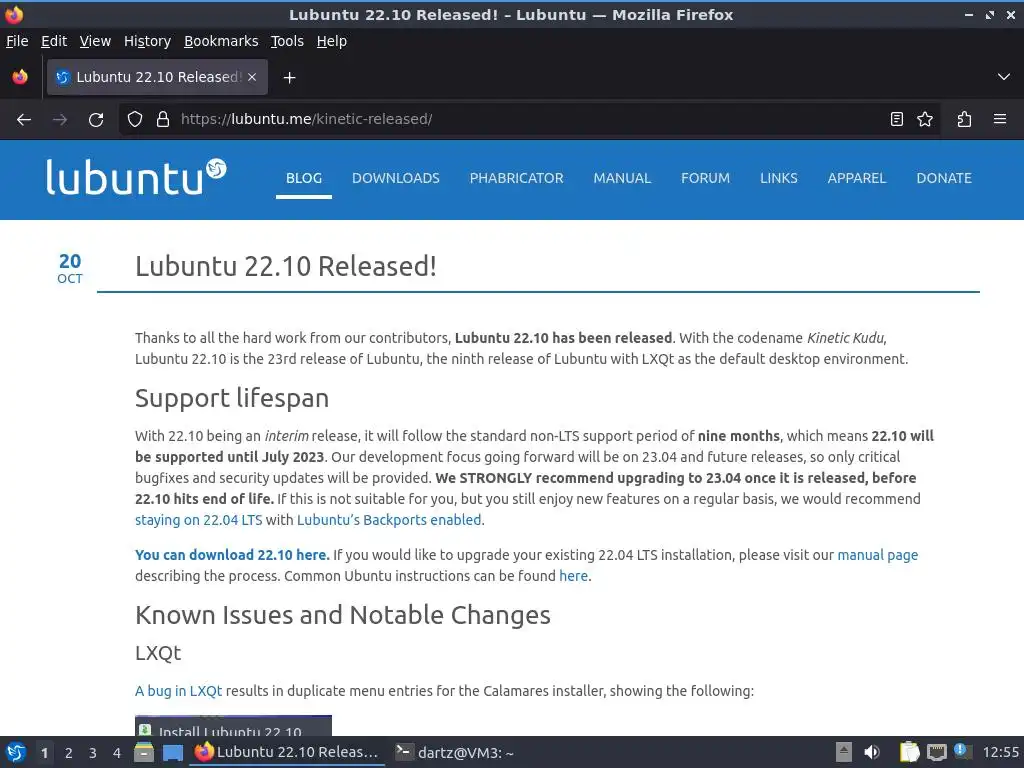Select the Firefox Lubuntu 22.10 taskbar entry
Image resolution: width=1024 pixels, height=768 pixels.
287,752
